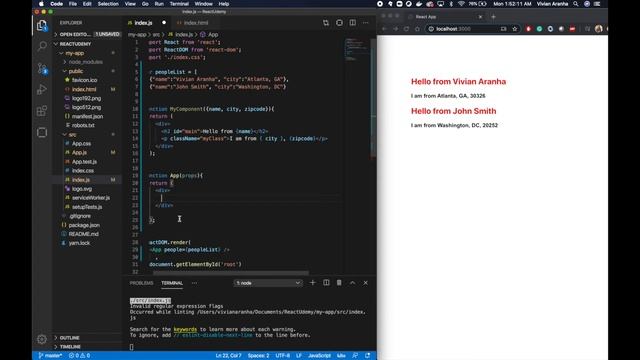Create a new terminal with the plus icon

point(312,282)
